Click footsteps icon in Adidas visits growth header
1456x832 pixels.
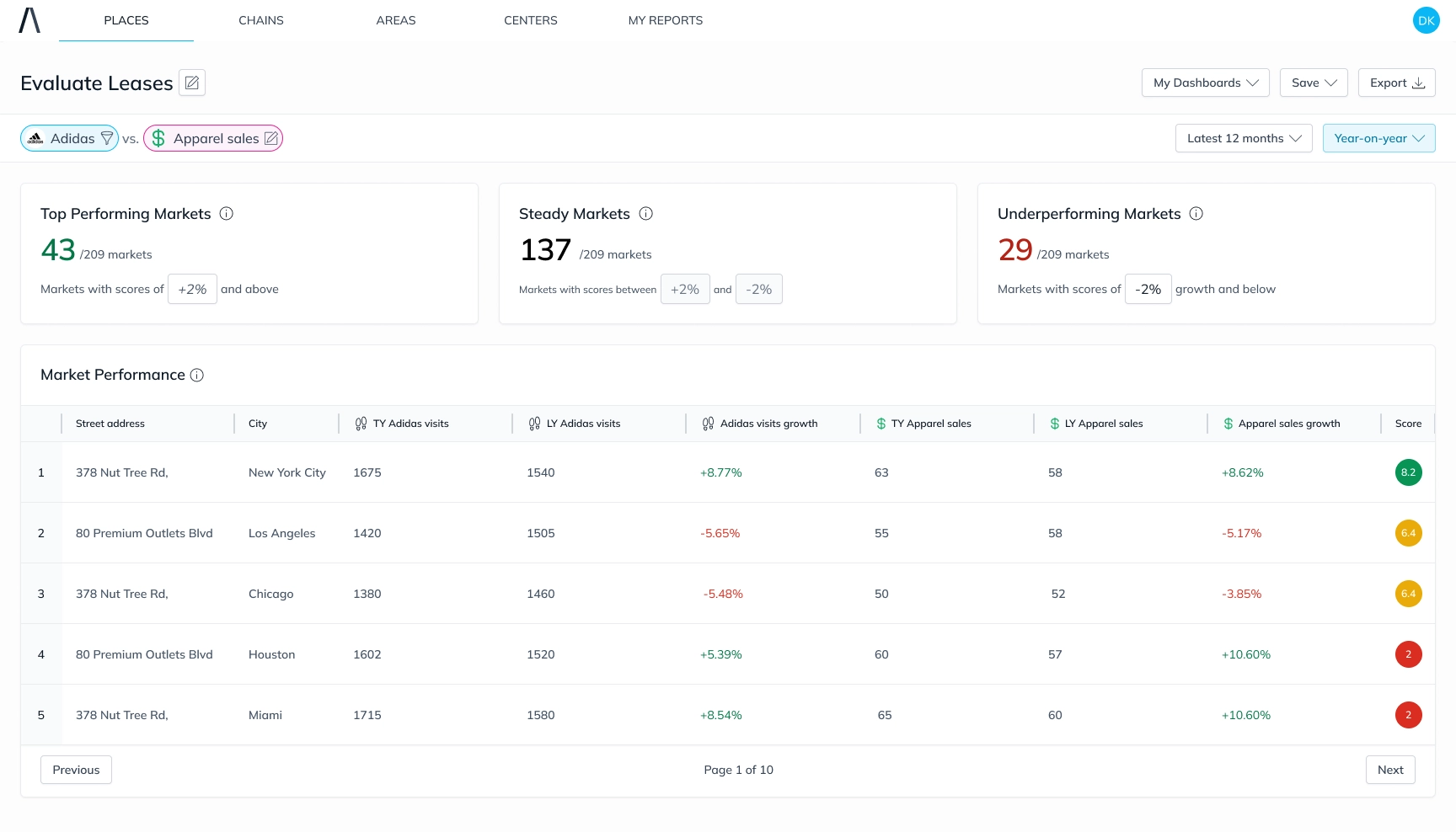(x=708, y=424)
